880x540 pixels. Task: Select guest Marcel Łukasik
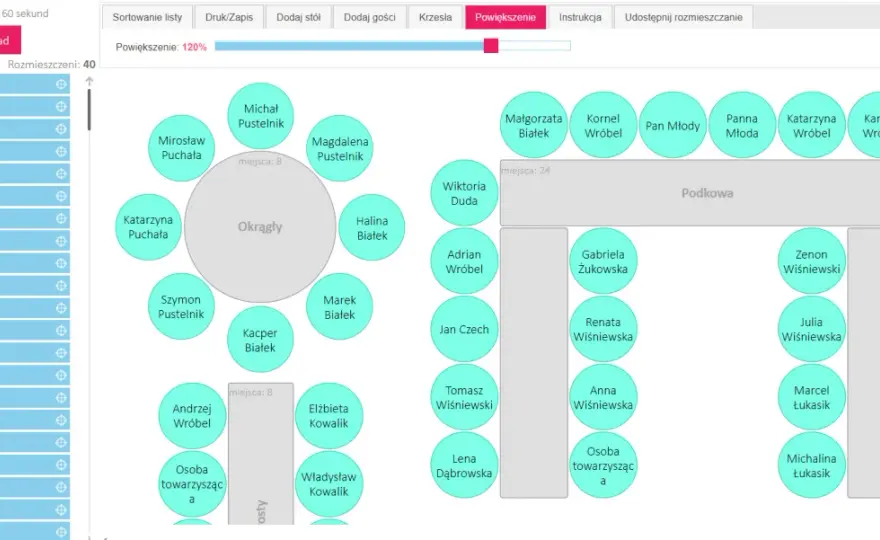point(812,397)
